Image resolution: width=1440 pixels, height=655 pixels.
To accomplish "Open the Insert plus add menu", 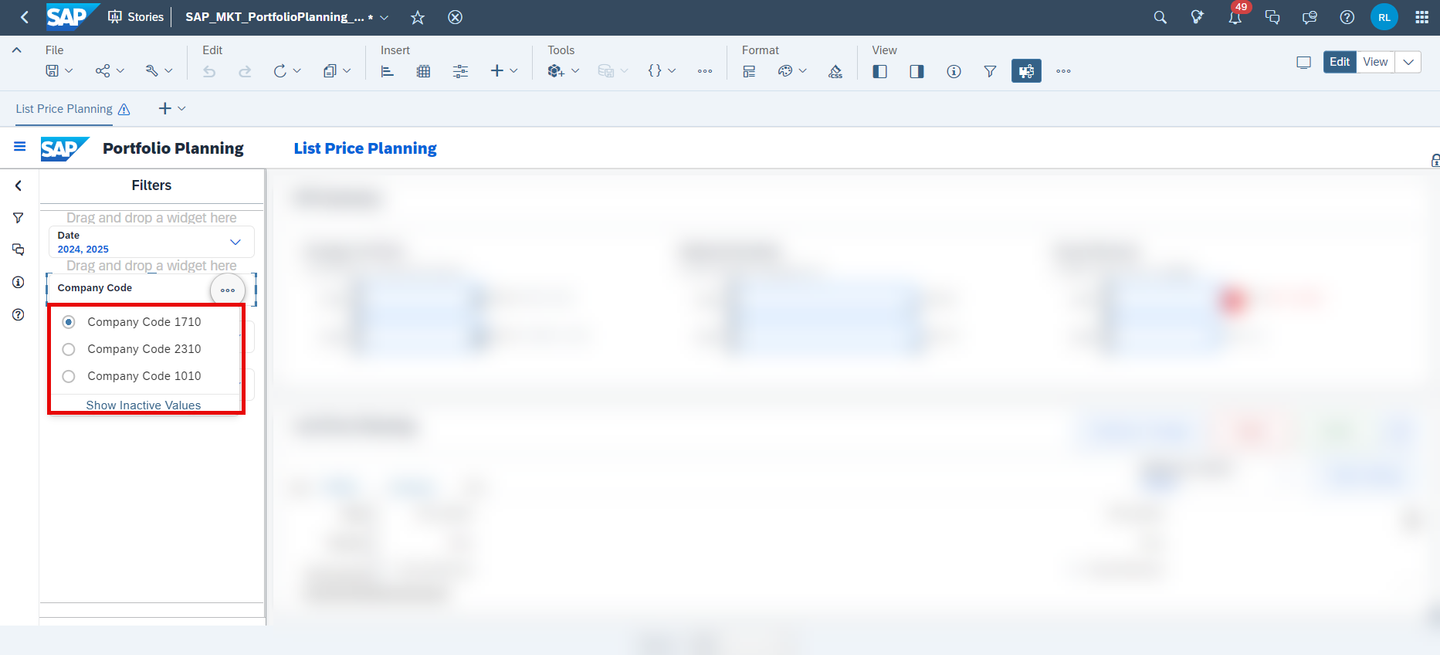I will tap(504, 71).
